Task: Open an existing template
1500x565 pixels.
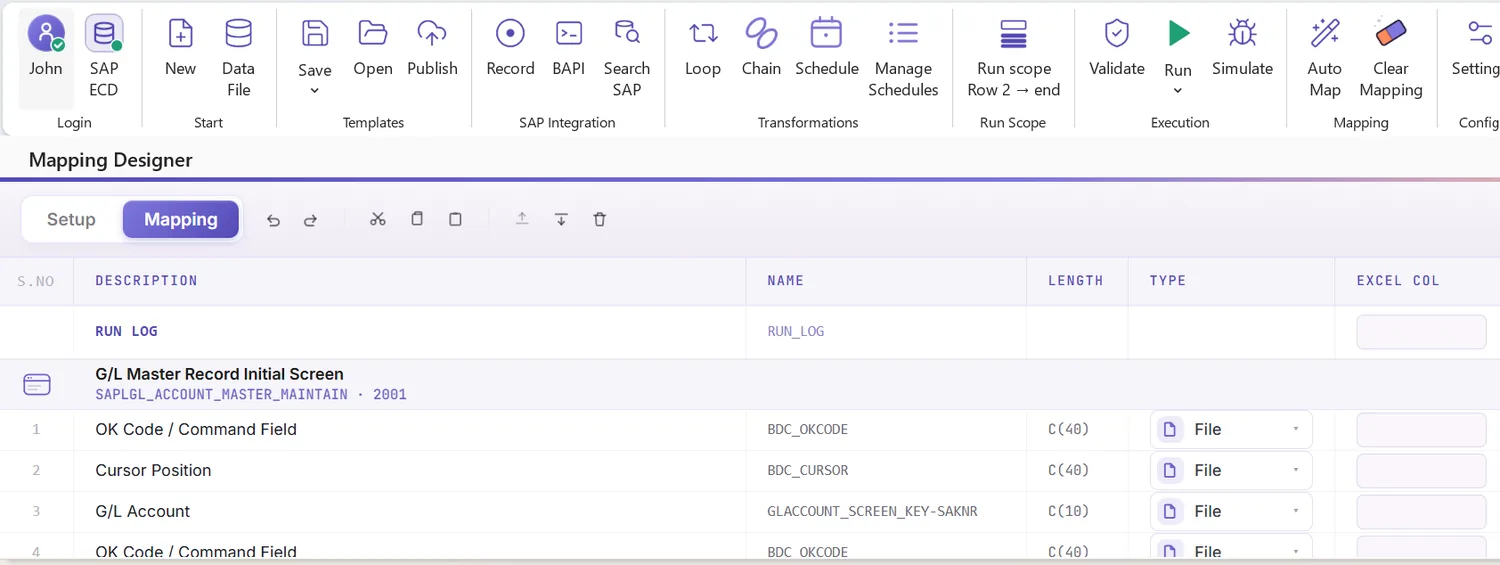Action: (x=373, y=47)
